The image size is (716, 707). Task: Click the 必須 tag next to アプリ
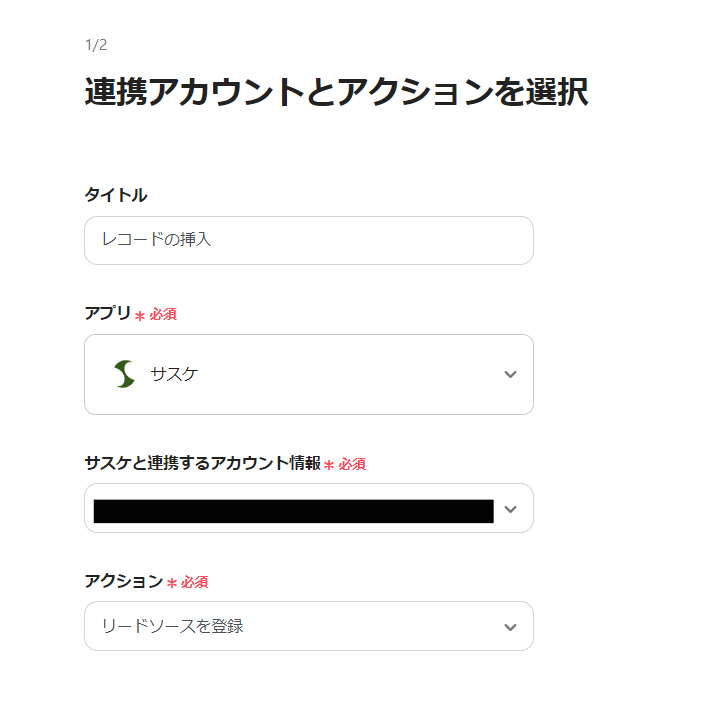163,315
